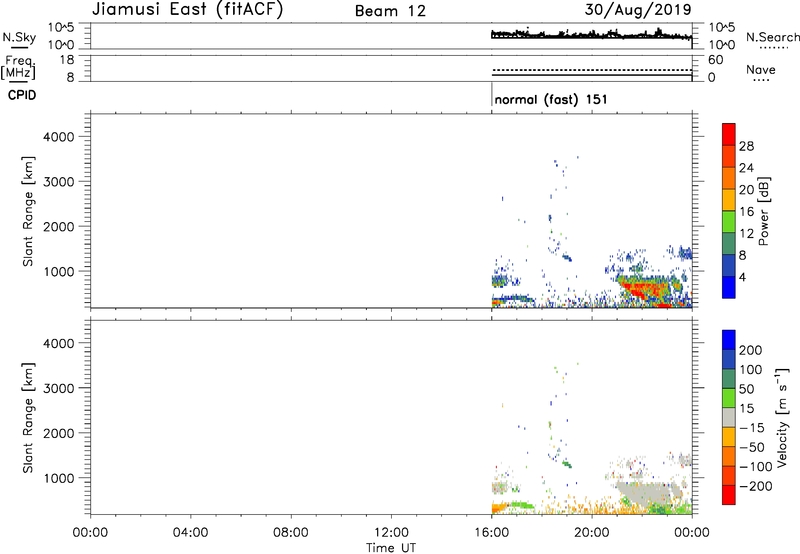Click the '12:00' time axis label
Screen dimensions: 800x554
point(391,533)
